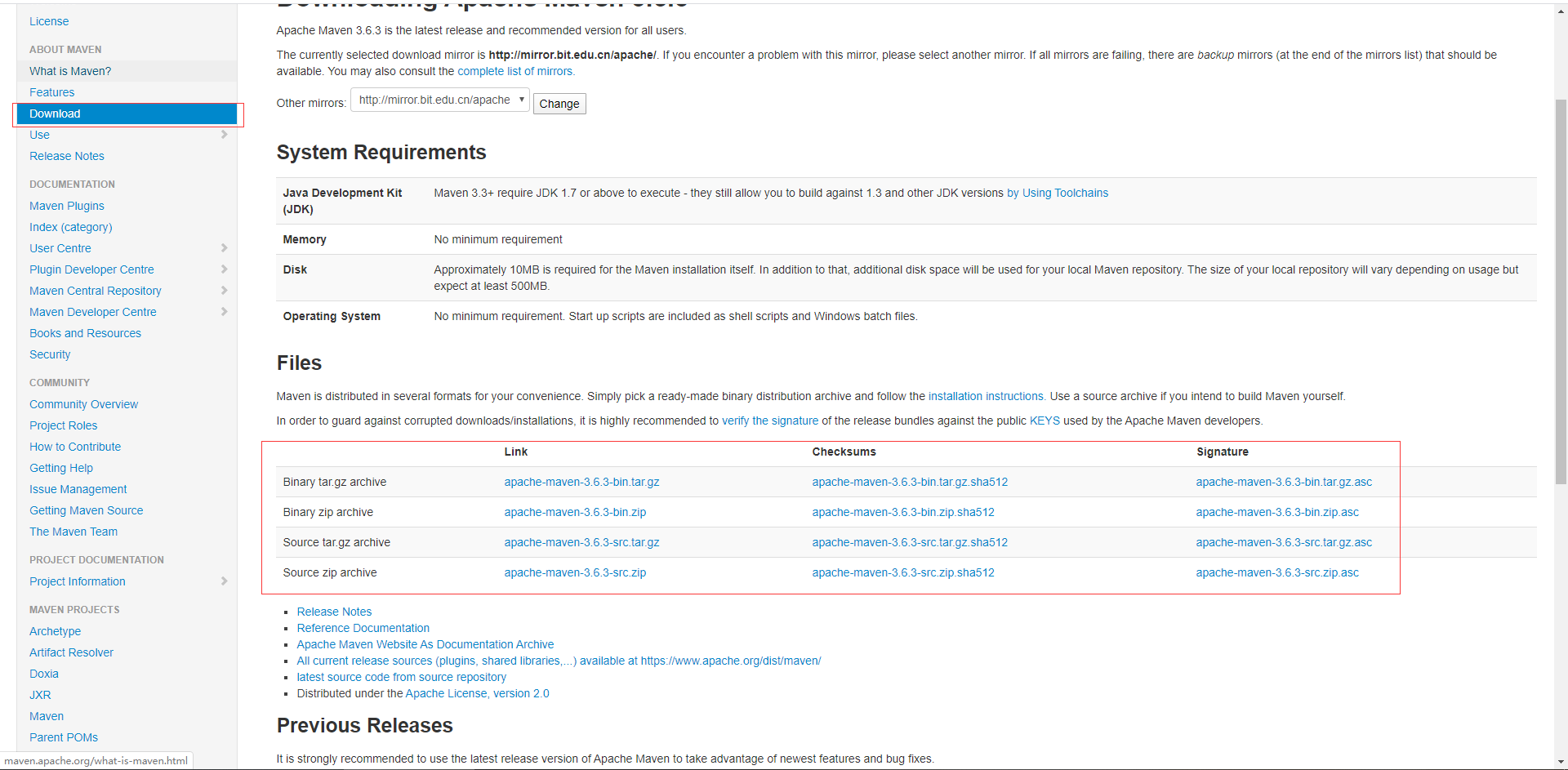The width and height of the screenshot is (1568, 770).
Task: Open installation instructions link
Action: 986,396
